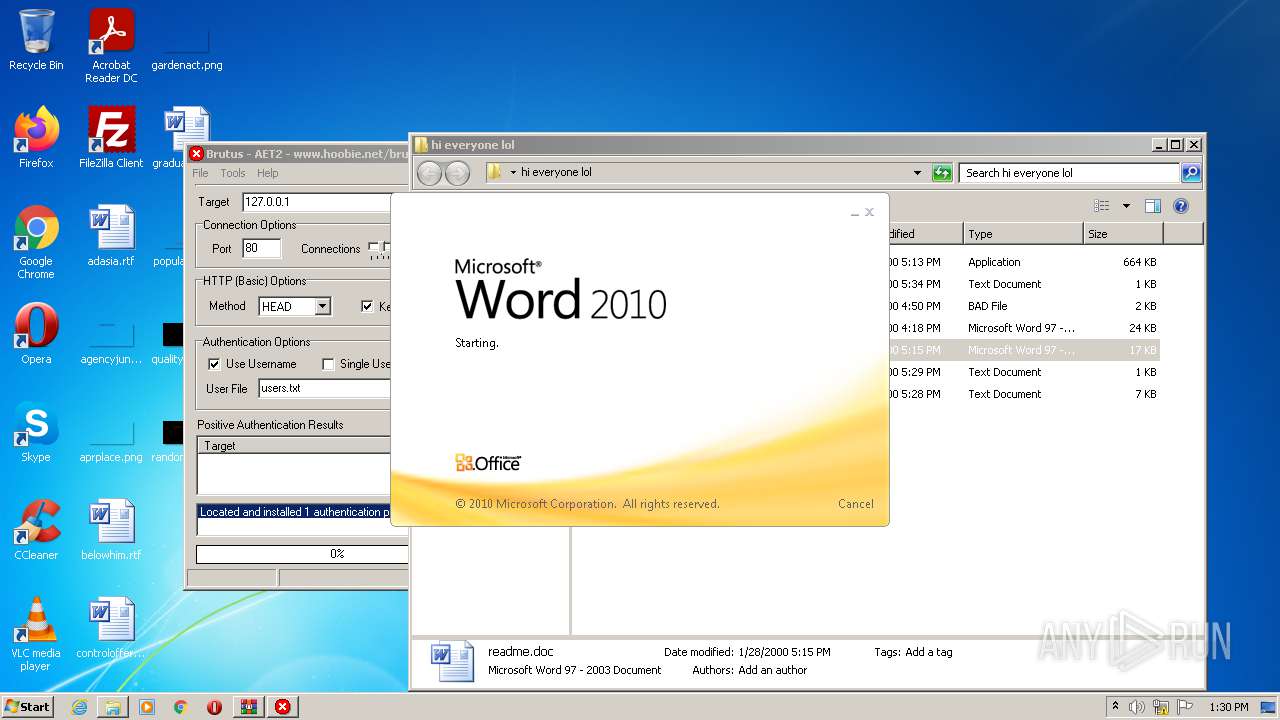1280x720 pixels.
Task: Select belowhim.rtf on the desktop
Action: point(111,530)
